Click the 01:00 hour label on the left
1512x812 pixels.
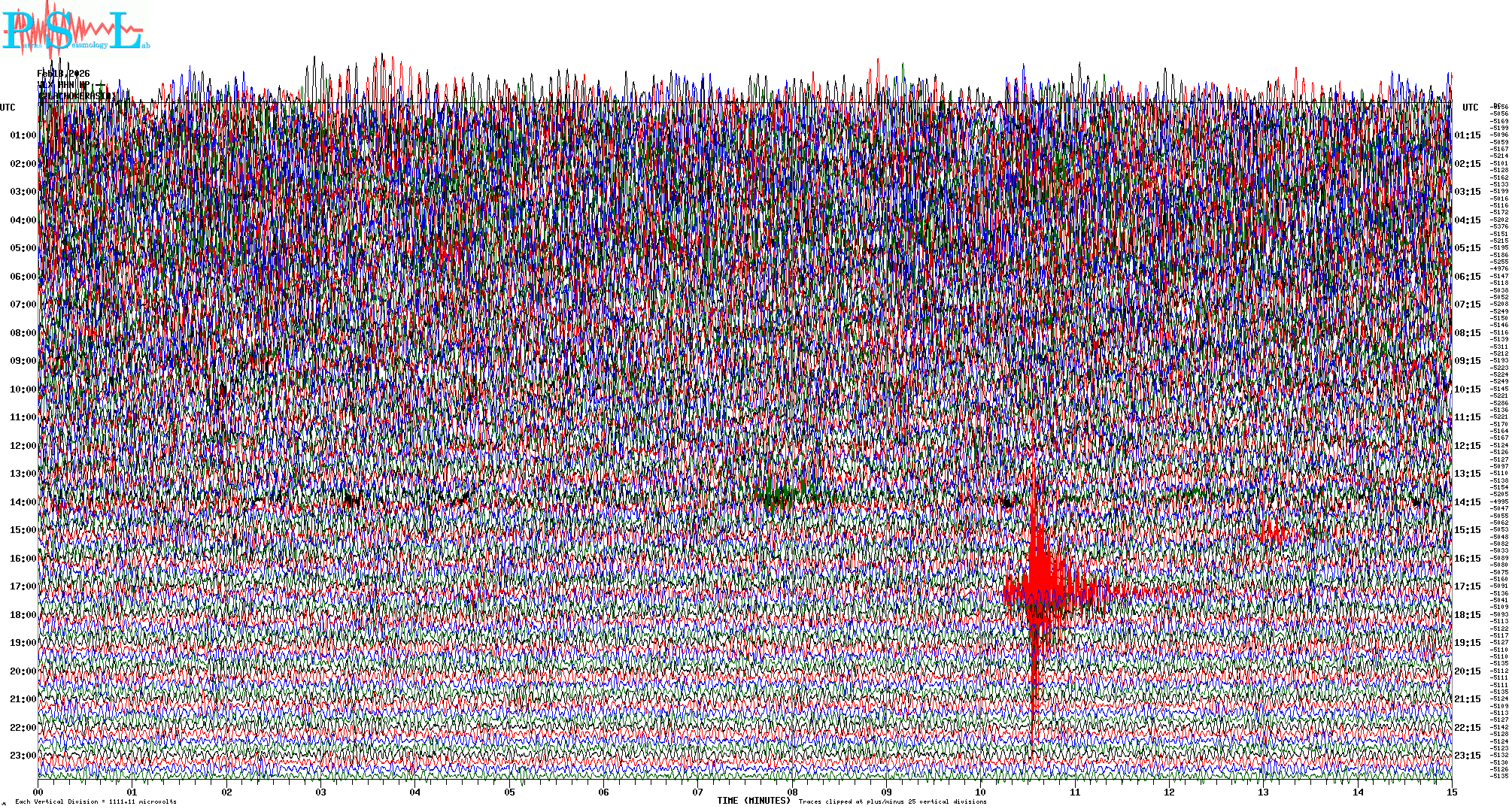[23, 135]
